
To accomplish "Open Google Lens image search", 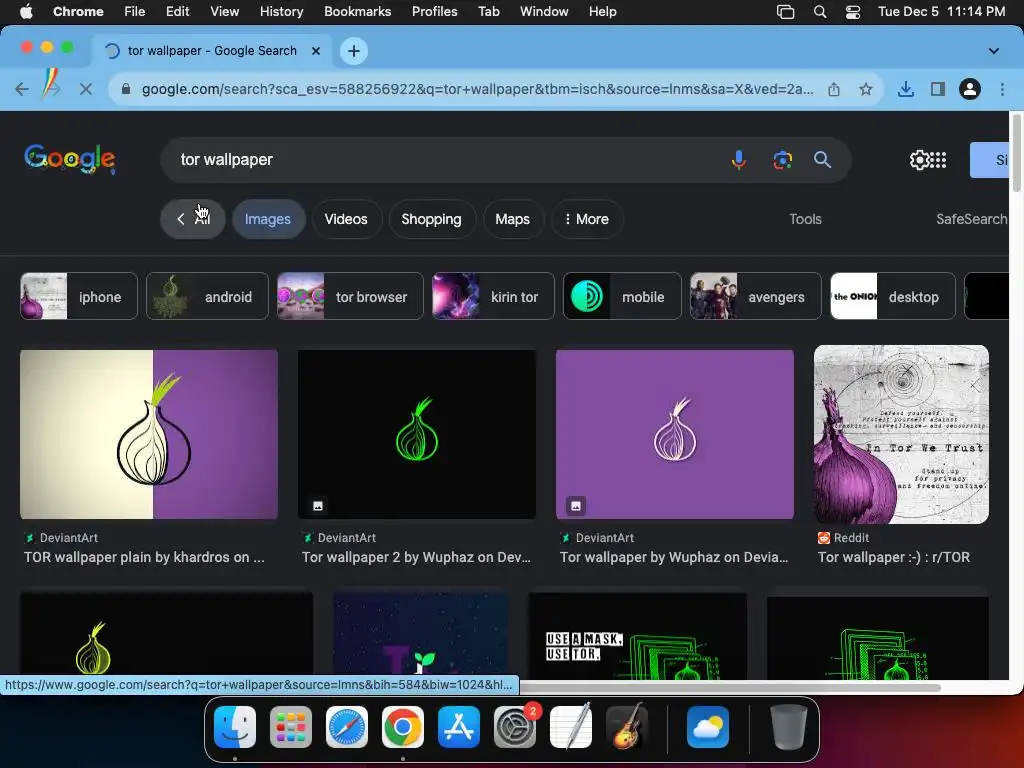I will [782, 160].
